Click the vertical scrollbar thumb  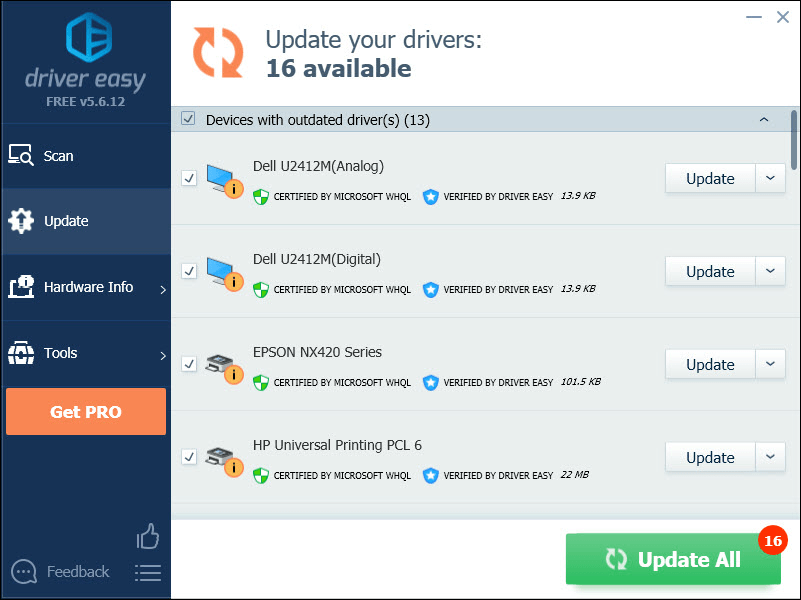(x=795, y=140)
